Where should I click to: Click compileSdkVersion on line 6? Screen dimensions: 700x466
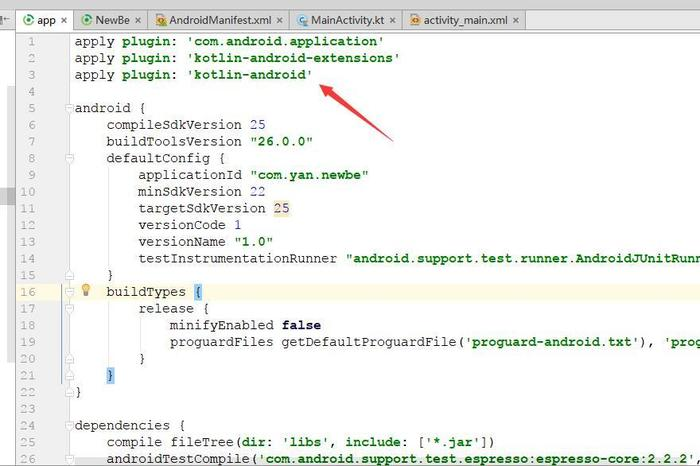click(x=174, y=125)
